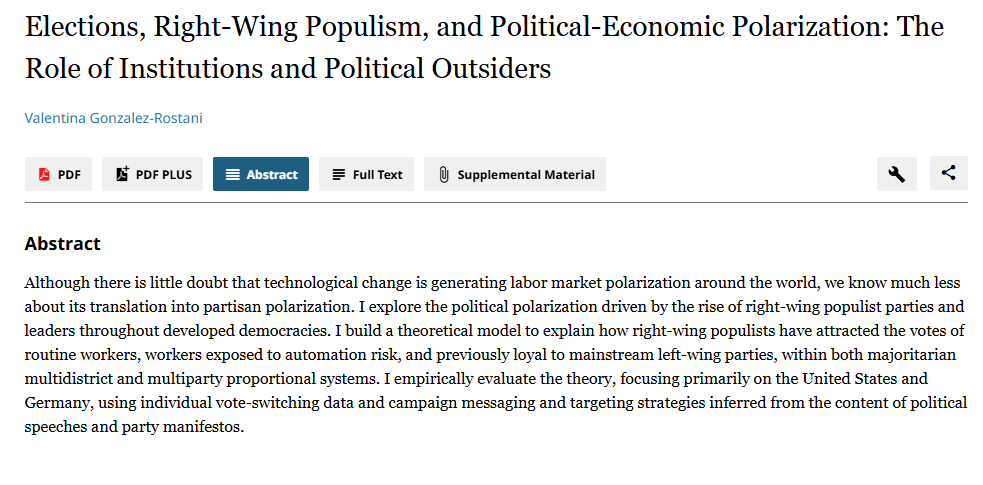Open the article tools wrench icon
This screenshot has height=485, width=983.
coord(896,174)
